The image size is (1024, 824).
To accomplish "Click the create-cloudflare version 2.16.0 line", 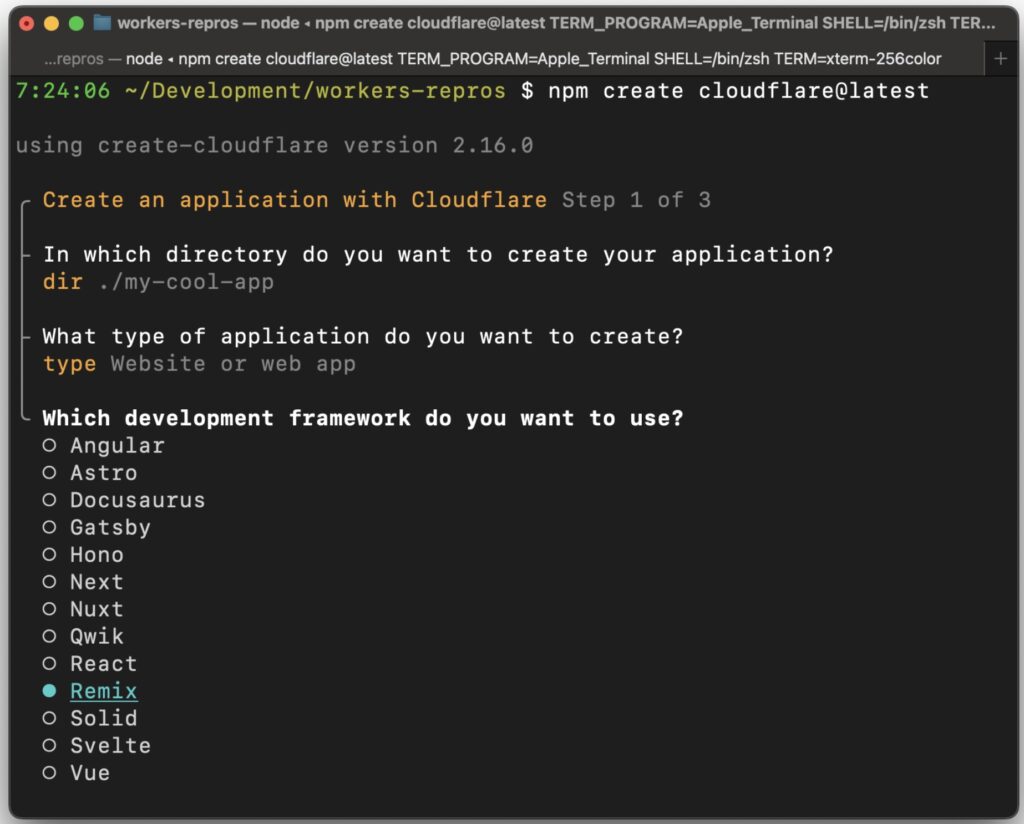I will pos(274,145).
